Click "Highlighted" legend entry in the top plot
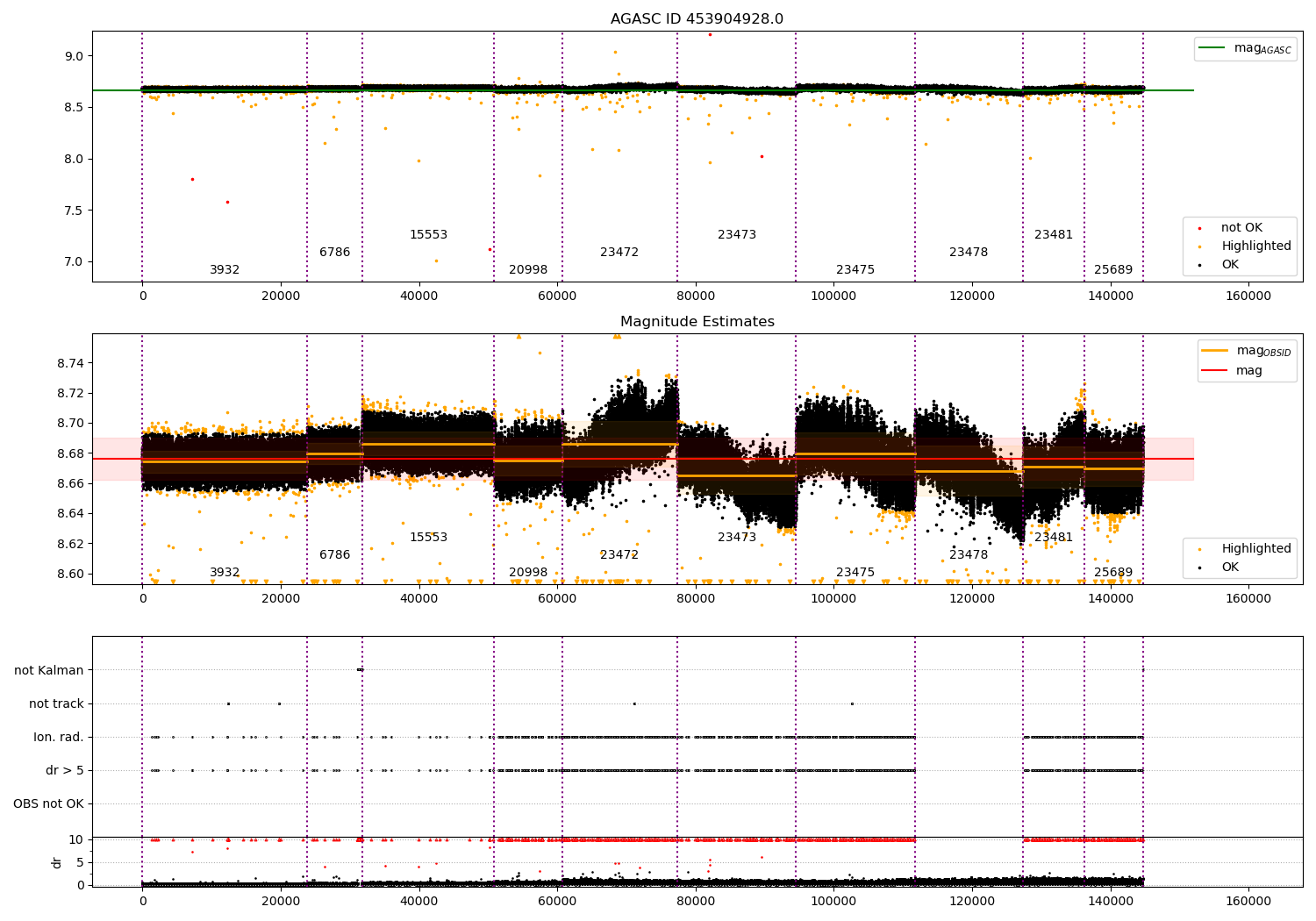The height and width of the screenshot is (921, 1316). pyautogui.click(x=1244, y=246)
